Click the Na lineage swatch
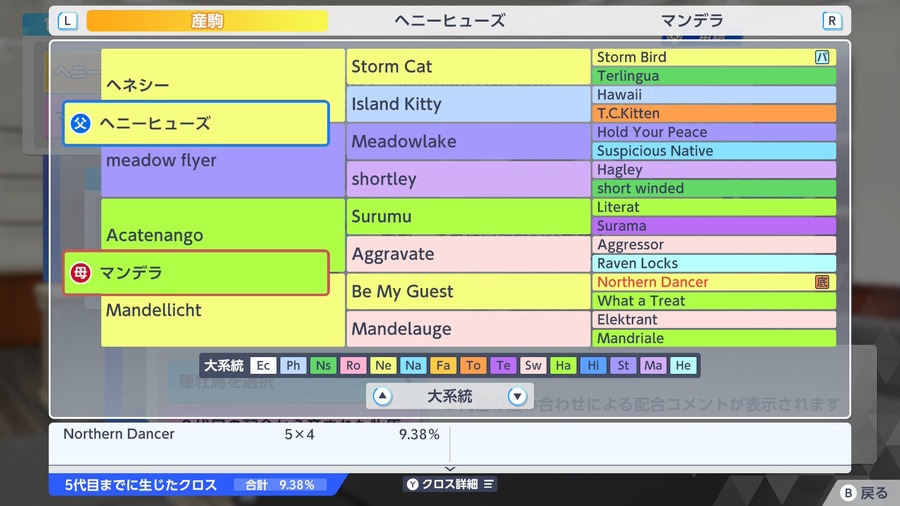 (x=413, y=365)
